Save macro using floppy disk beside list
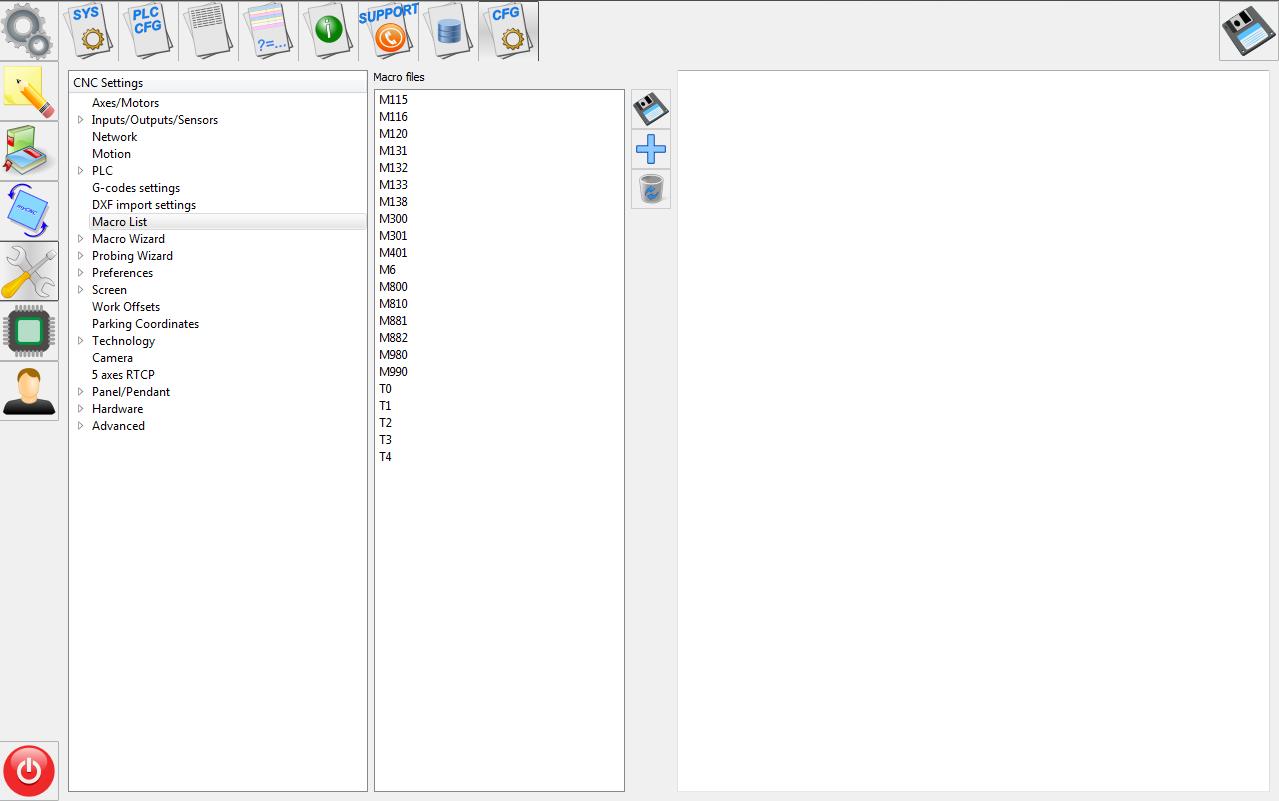Screen dimensions: 1279x801 (x=651, y=109)
